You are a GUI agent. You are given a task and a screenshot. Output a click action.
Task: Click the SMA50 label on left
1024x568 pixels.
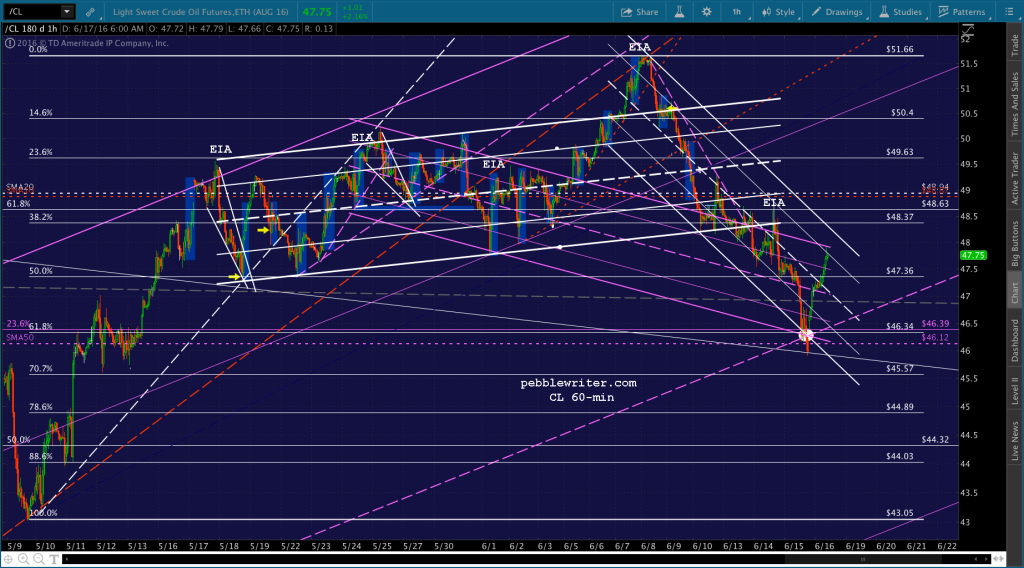[x=20, y=338]
